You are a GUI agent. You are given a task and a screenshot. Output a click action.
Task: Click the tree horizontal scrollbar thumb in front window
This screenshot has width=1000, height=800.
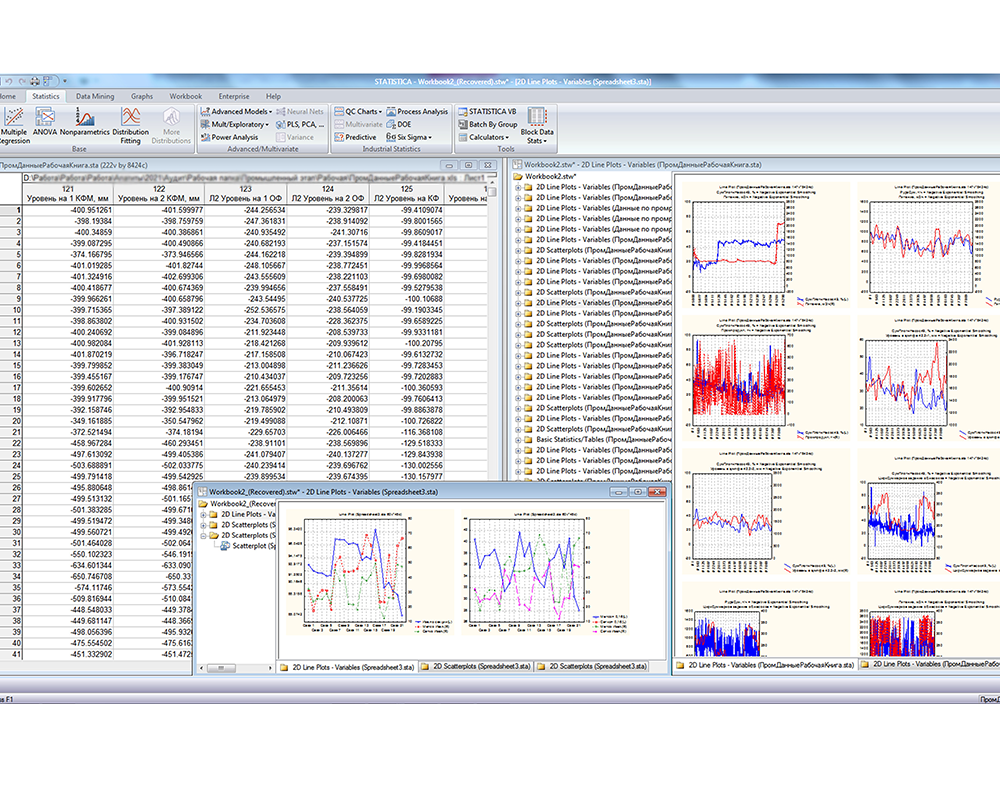point(221,668)
